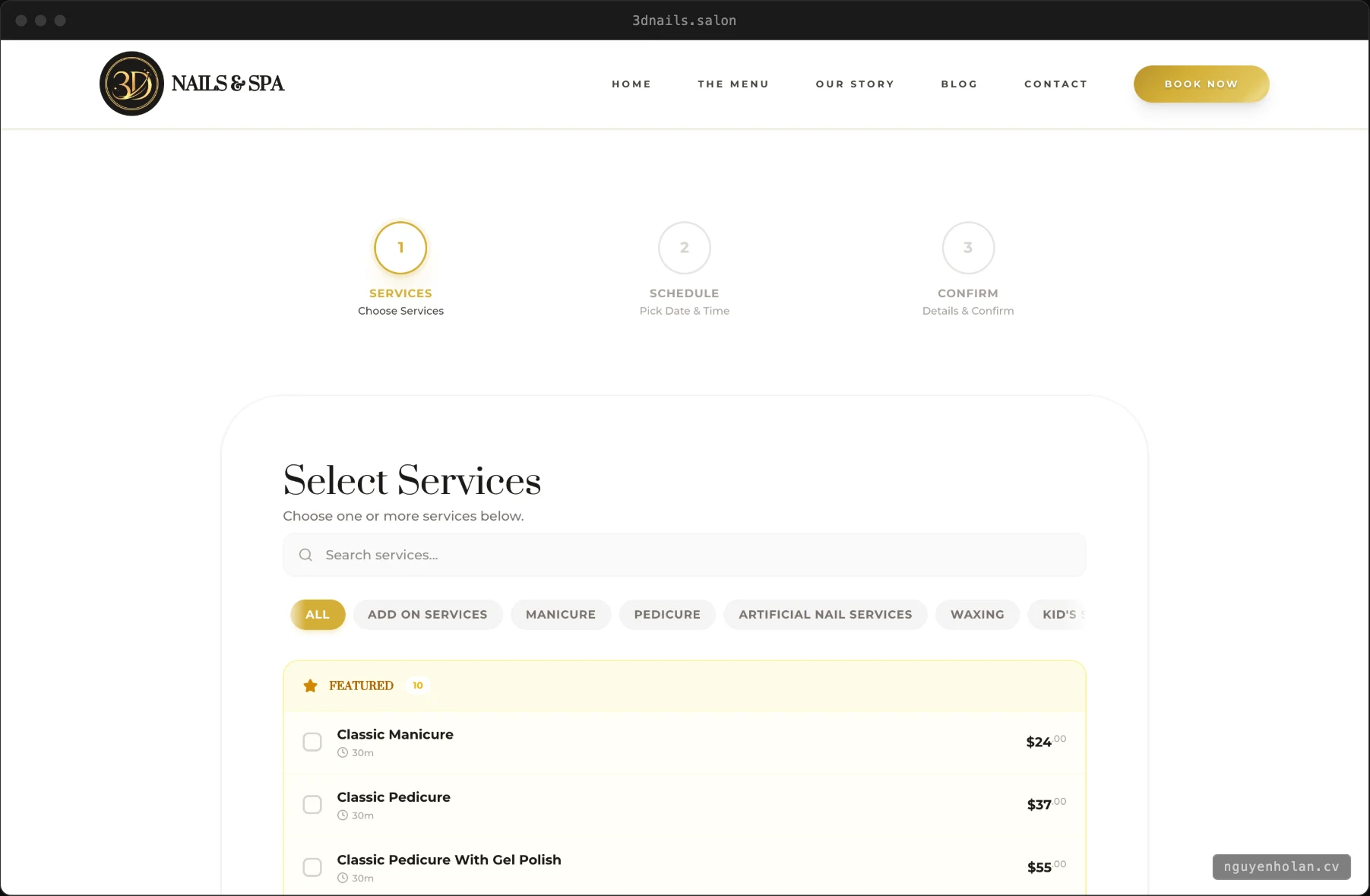The height and width of the screenshot is (896, 1370).
Task: Click the Pick Date & Time label
Action: 685,311
